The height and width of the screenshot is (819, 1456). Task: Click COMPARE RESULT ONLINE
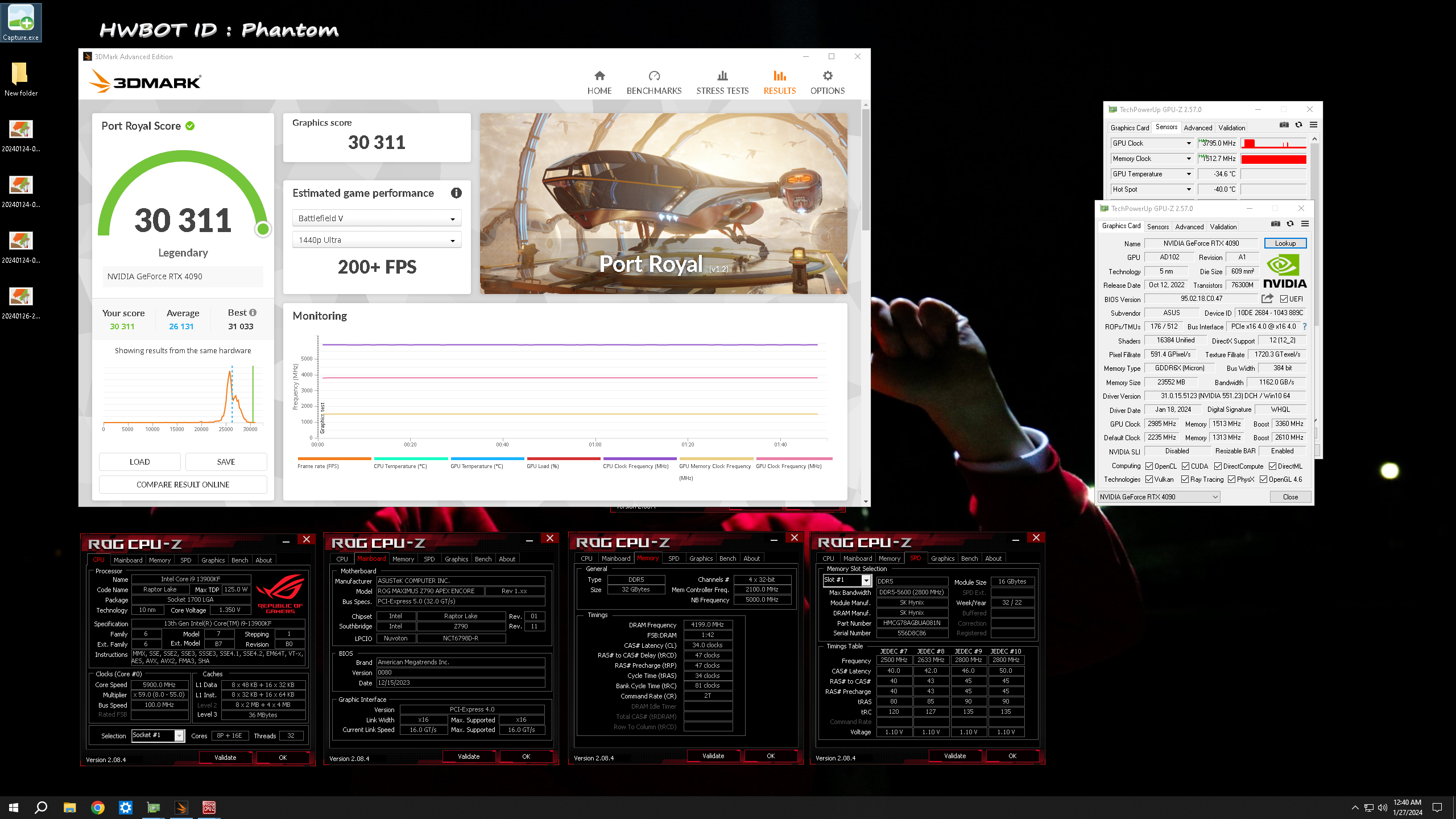(x=183, y=485)
